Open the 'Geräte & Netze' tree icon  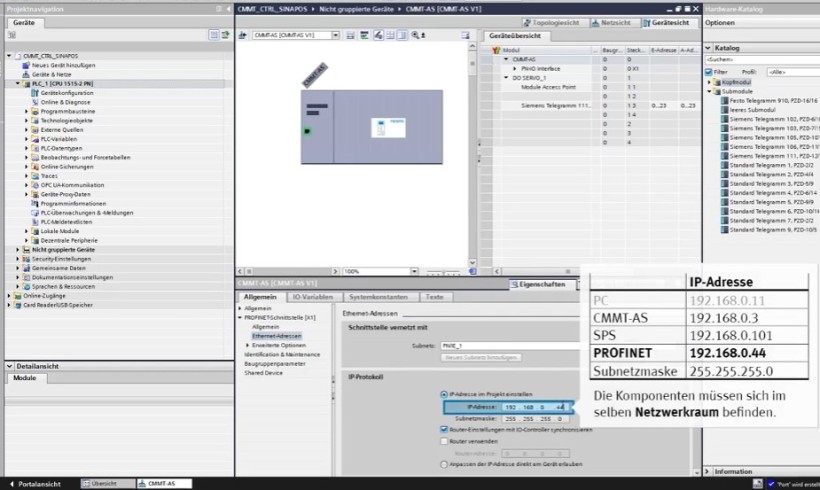point(26,74)
